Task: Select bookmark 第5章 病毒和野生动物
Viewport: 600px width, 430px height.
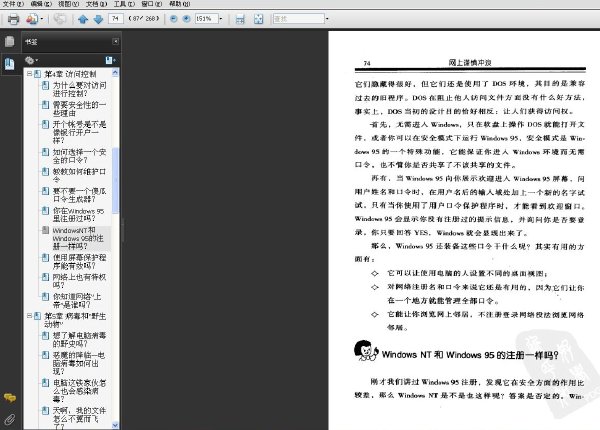Action: [x=75, y=320]
